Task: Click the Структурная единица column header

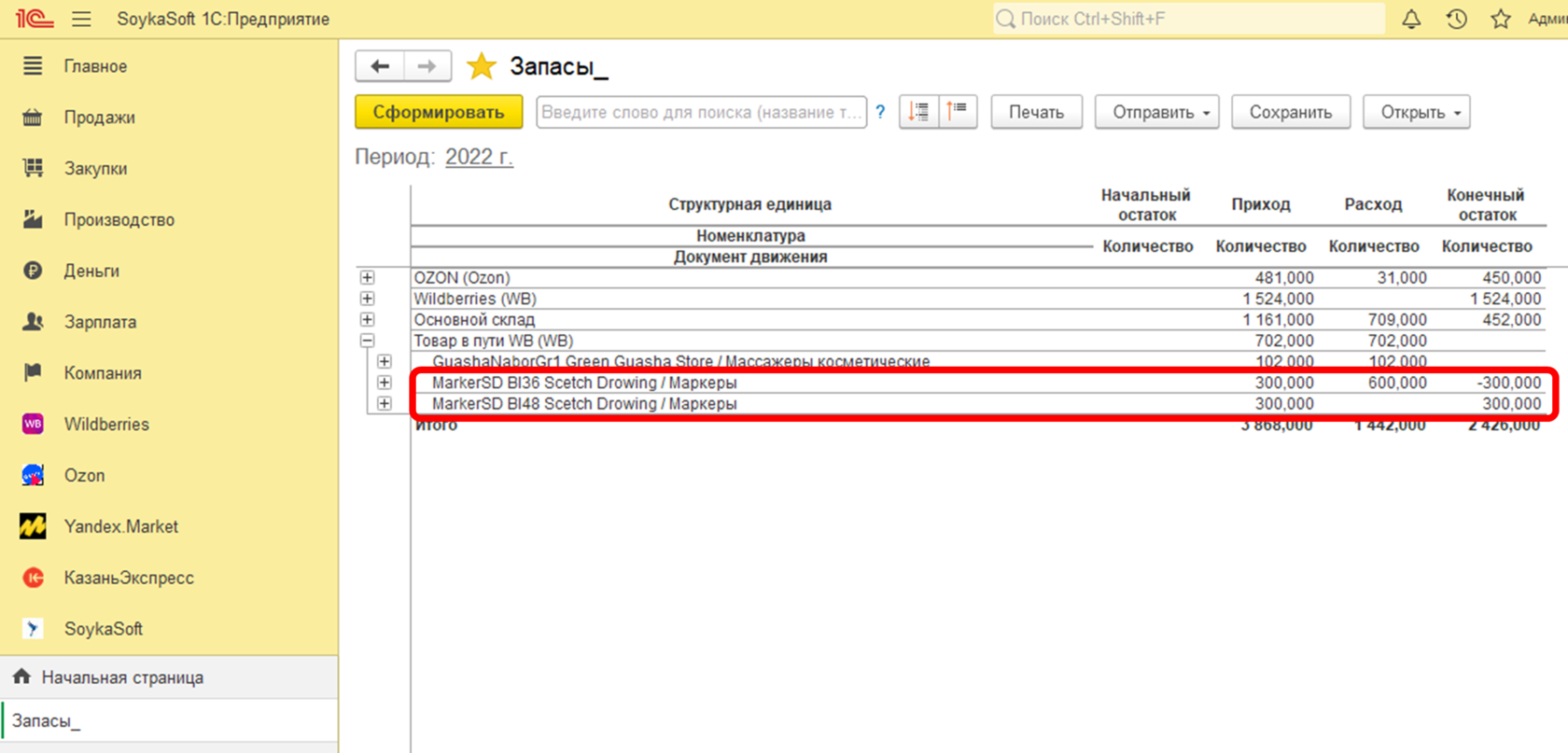Action: click(750, 204)
